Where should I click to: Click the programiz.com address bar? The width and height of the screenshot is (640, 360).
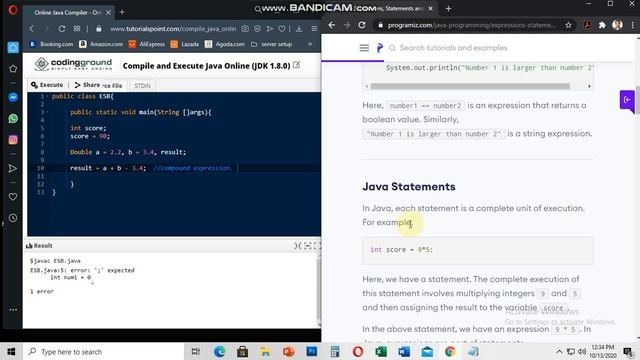click(x=471, y=25)
